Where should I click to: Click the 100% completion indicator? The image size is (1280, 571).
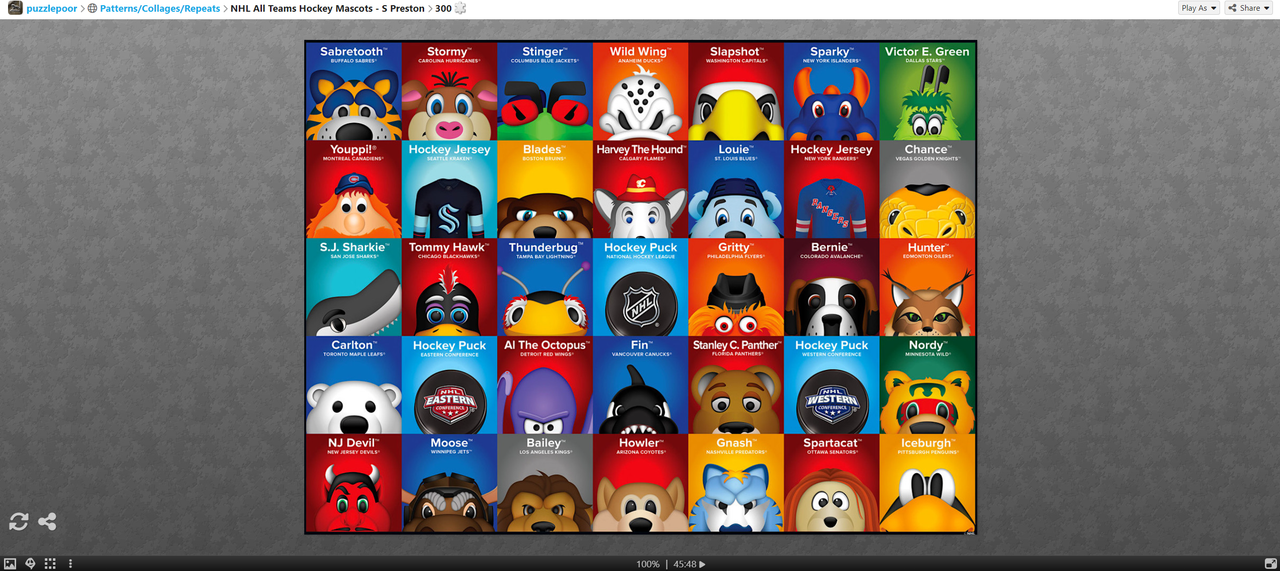[x=648, y=564]
